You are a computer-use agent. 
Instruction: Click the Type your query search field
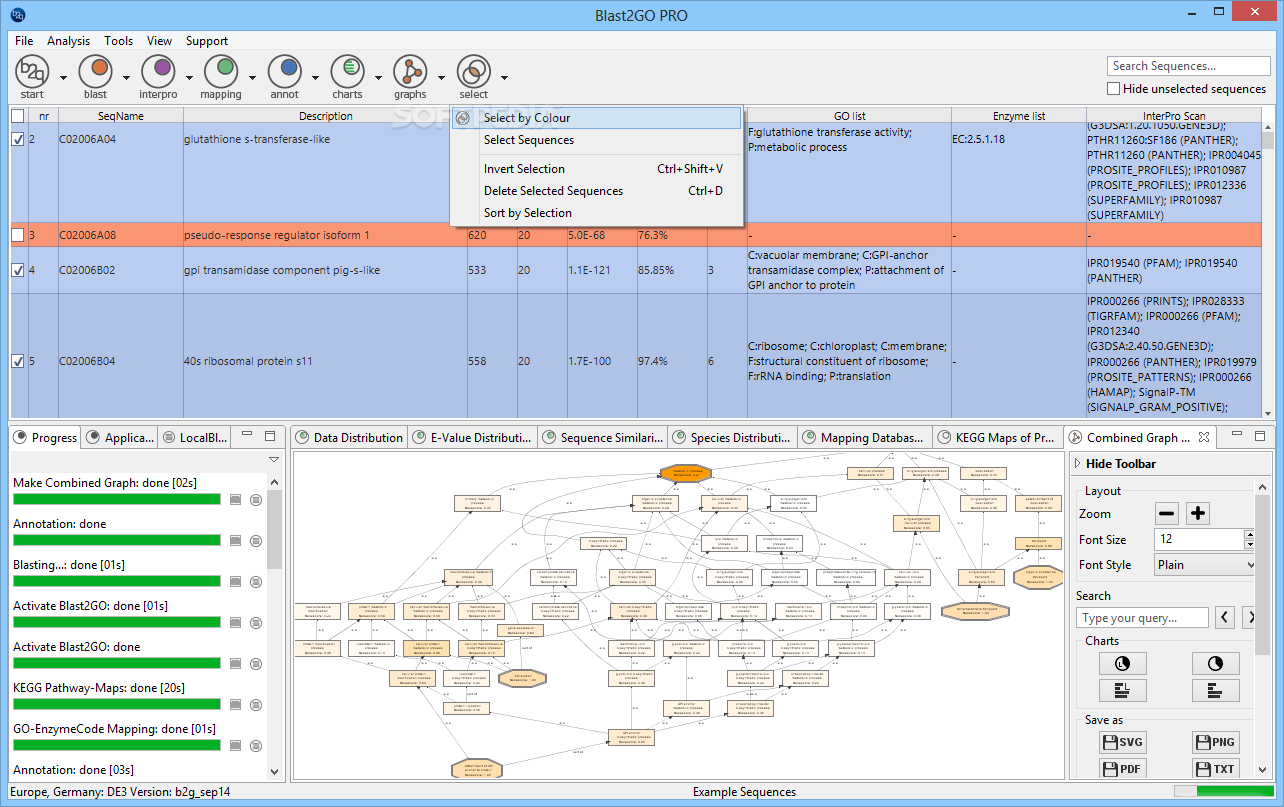pyautogui.click(x=1142, y=618)
